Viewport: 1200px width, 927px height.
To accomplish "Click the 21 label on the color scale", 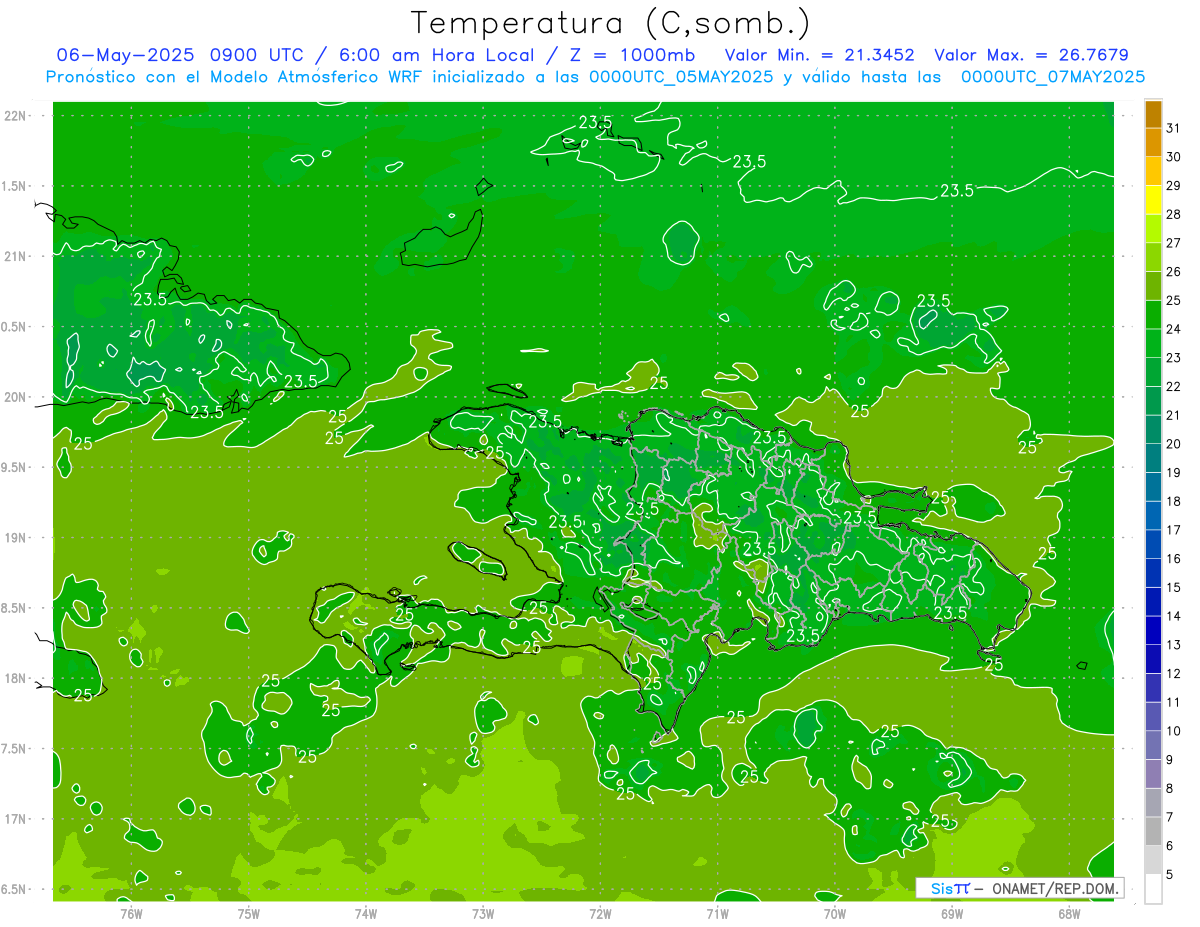I will [x=1174, y=415].
